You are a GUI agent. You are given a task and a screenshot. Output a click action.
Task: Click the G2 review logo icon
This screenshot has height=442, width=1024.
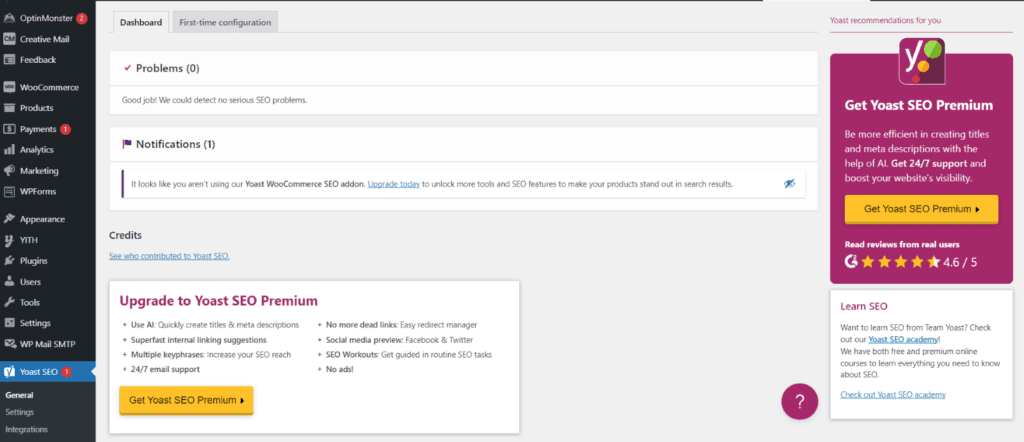(x=851, y=262)
